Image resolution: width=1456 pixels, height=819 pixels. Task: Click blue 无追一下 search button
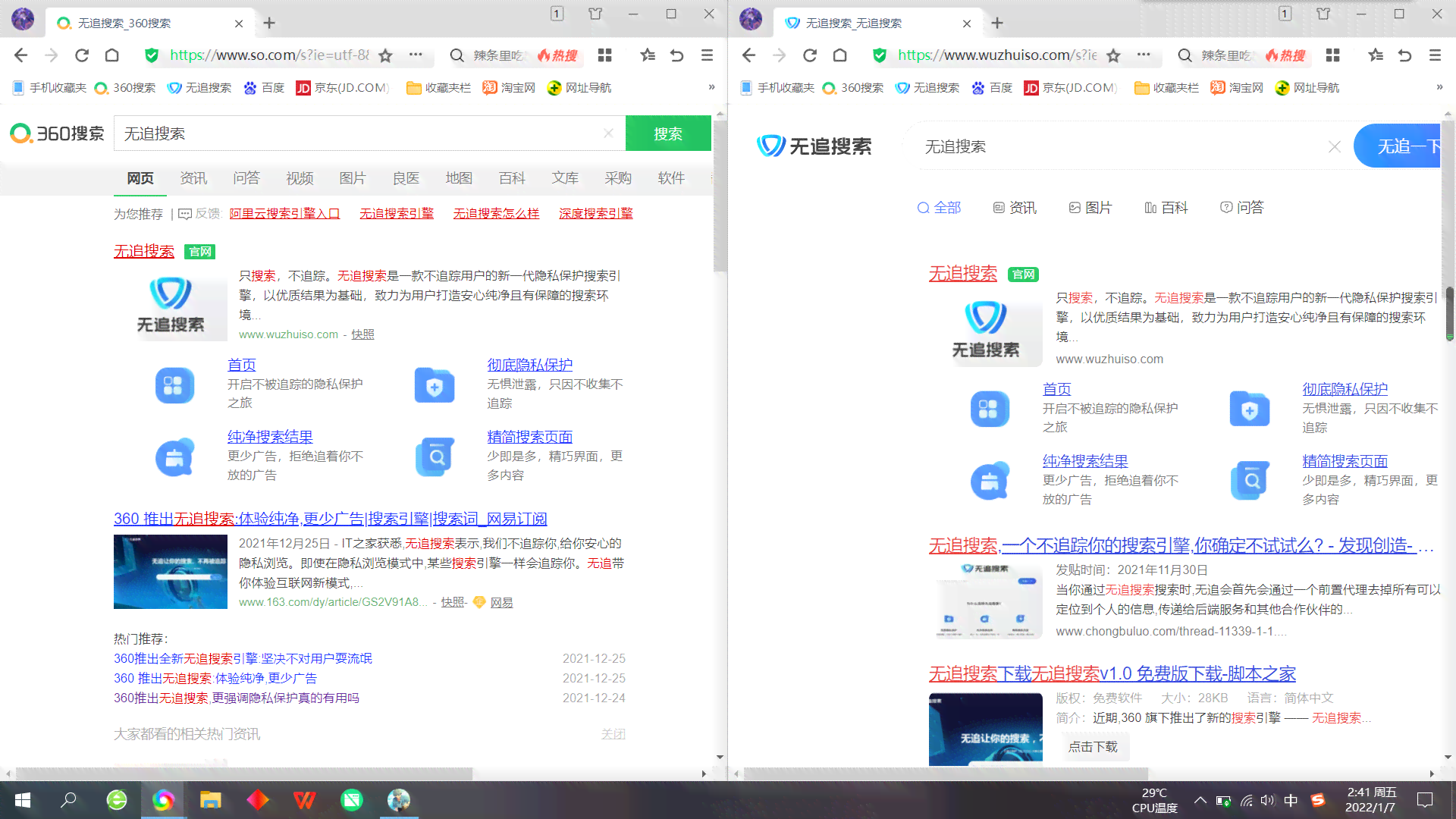pos(1398,146)
